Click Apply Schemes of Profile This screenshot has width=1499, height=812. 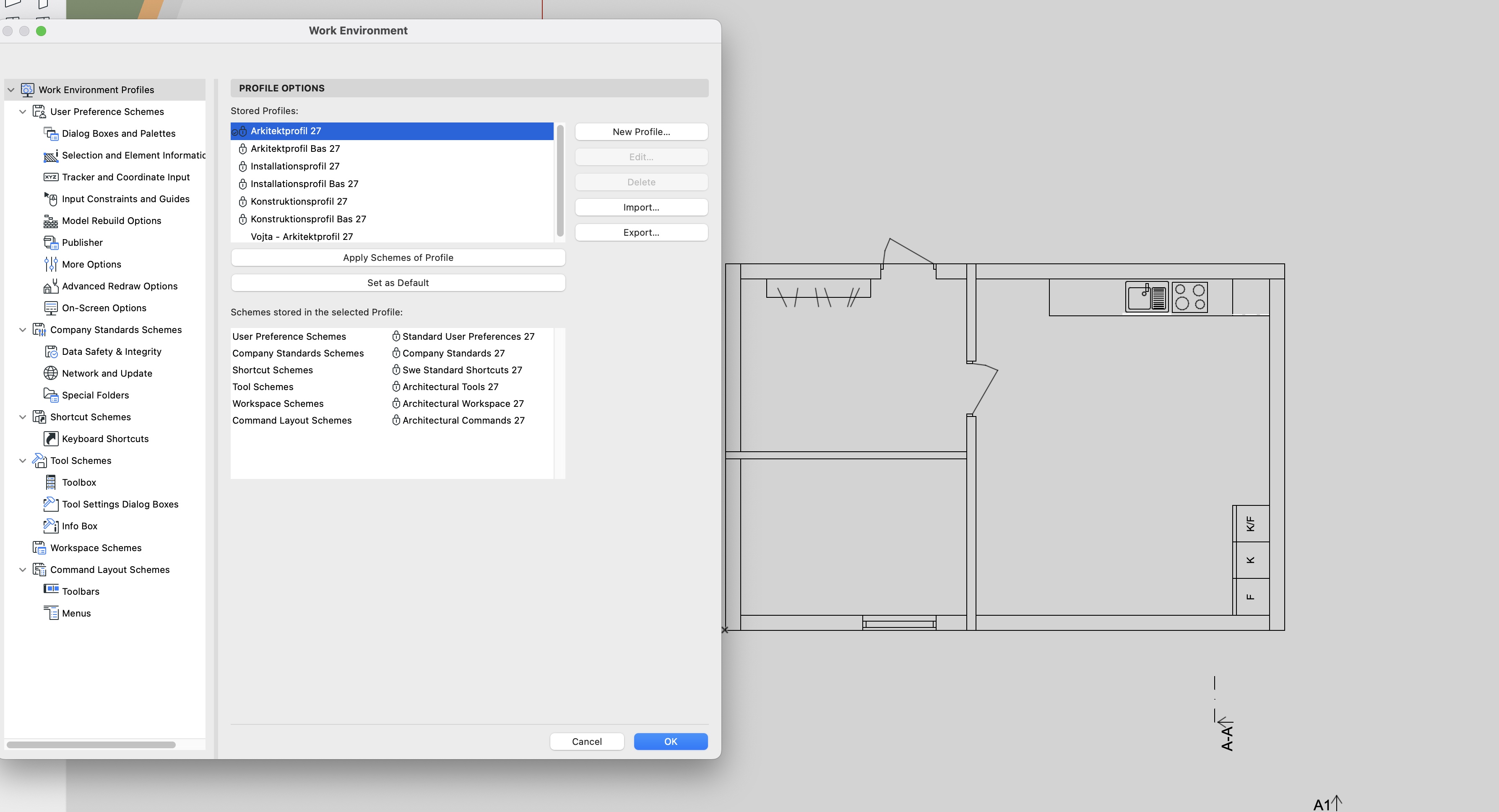click(398, 257)
